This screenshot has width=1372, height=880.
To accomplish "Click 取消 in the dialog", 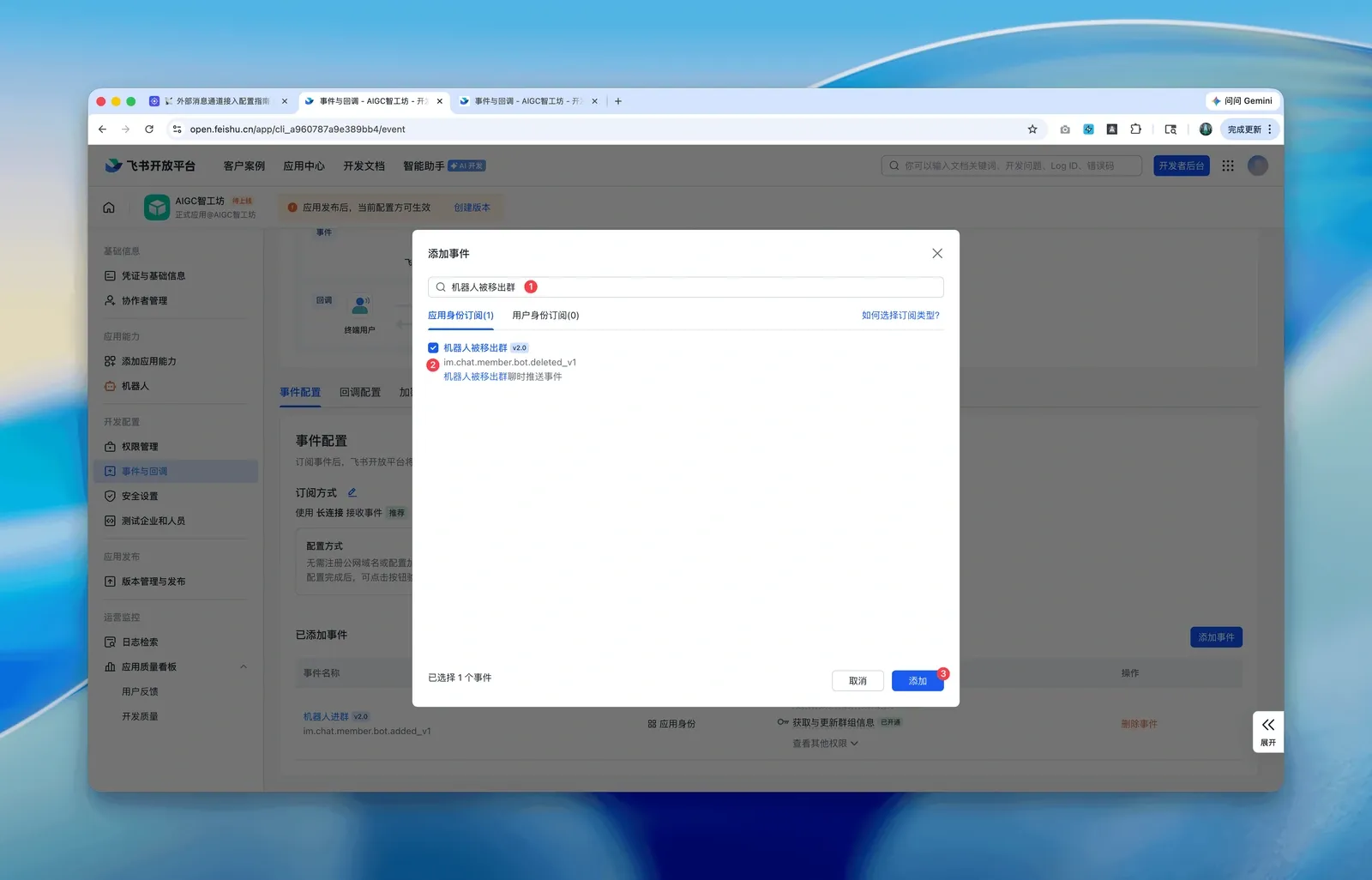I will pyautogui.click(x=857, y=681).
